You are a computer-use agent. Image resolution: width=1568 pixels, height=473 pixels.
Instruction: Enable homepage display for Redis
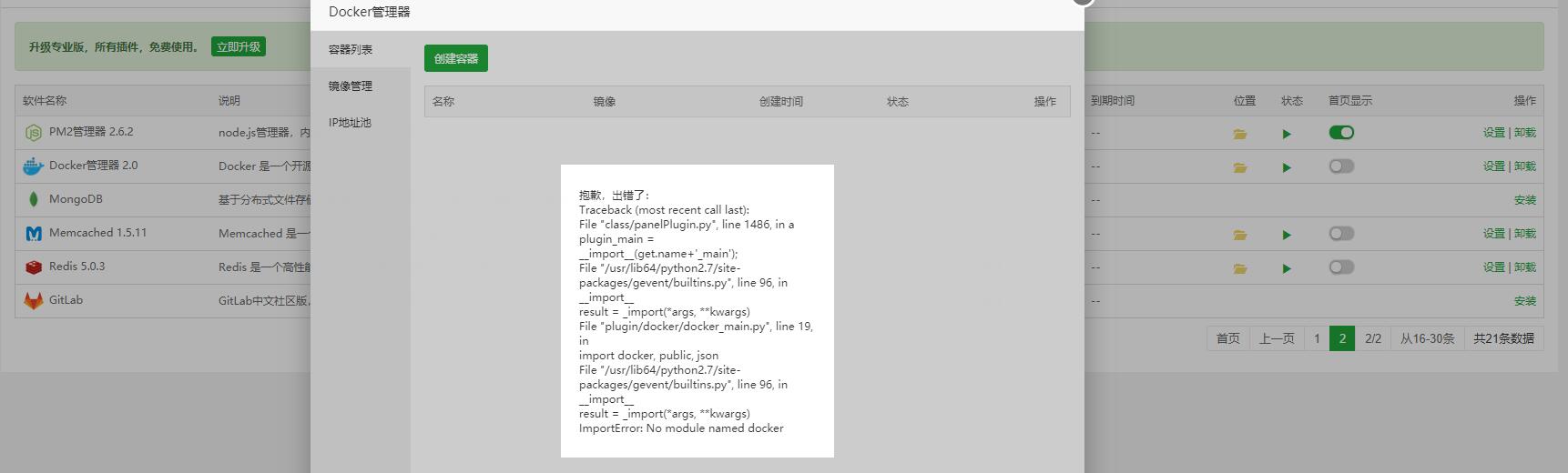pos(1341,267)
